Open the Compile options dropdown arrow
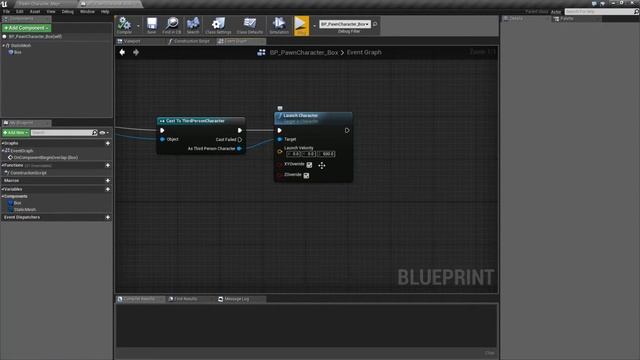640x360 pixels. pyautogui.click(x=138, y=26)
